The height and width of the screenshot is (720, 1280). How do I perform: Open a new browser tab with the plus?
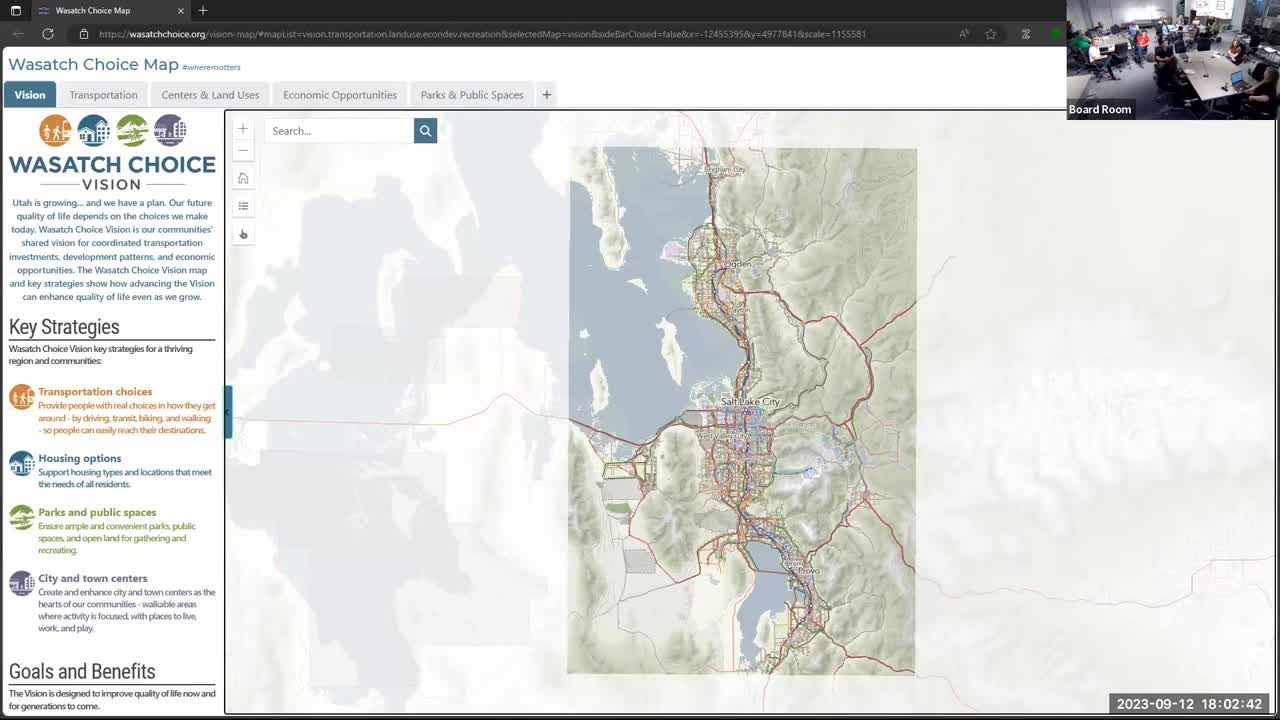coord(202,12)
